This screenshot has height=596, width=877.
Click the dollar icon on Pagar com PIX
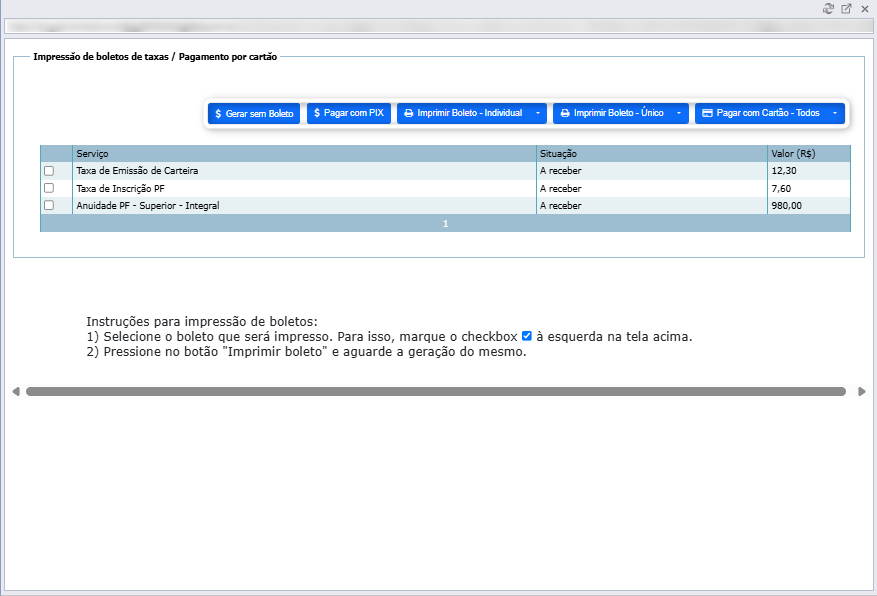tap(317, 113)
